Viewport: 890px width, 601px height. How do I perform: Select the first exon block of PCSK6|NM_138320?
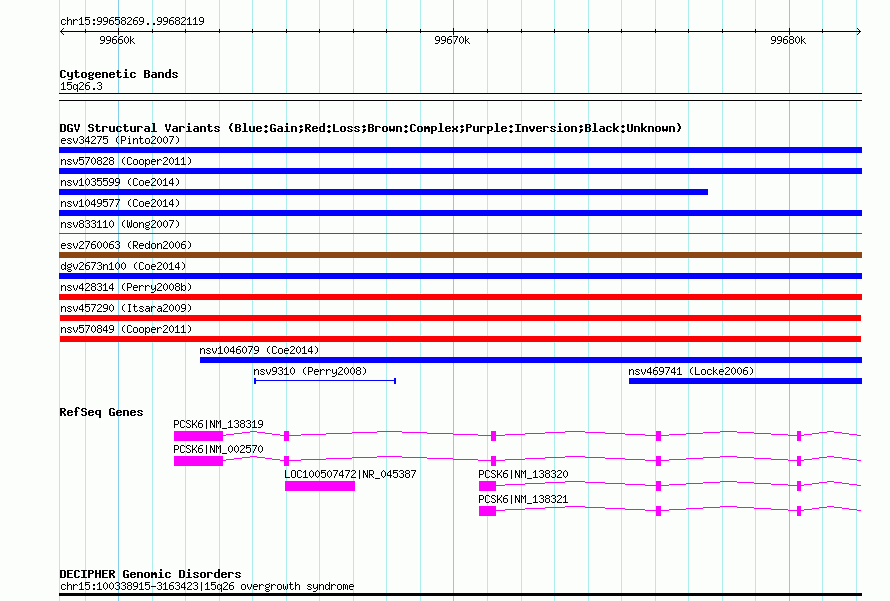coord(487,486)
